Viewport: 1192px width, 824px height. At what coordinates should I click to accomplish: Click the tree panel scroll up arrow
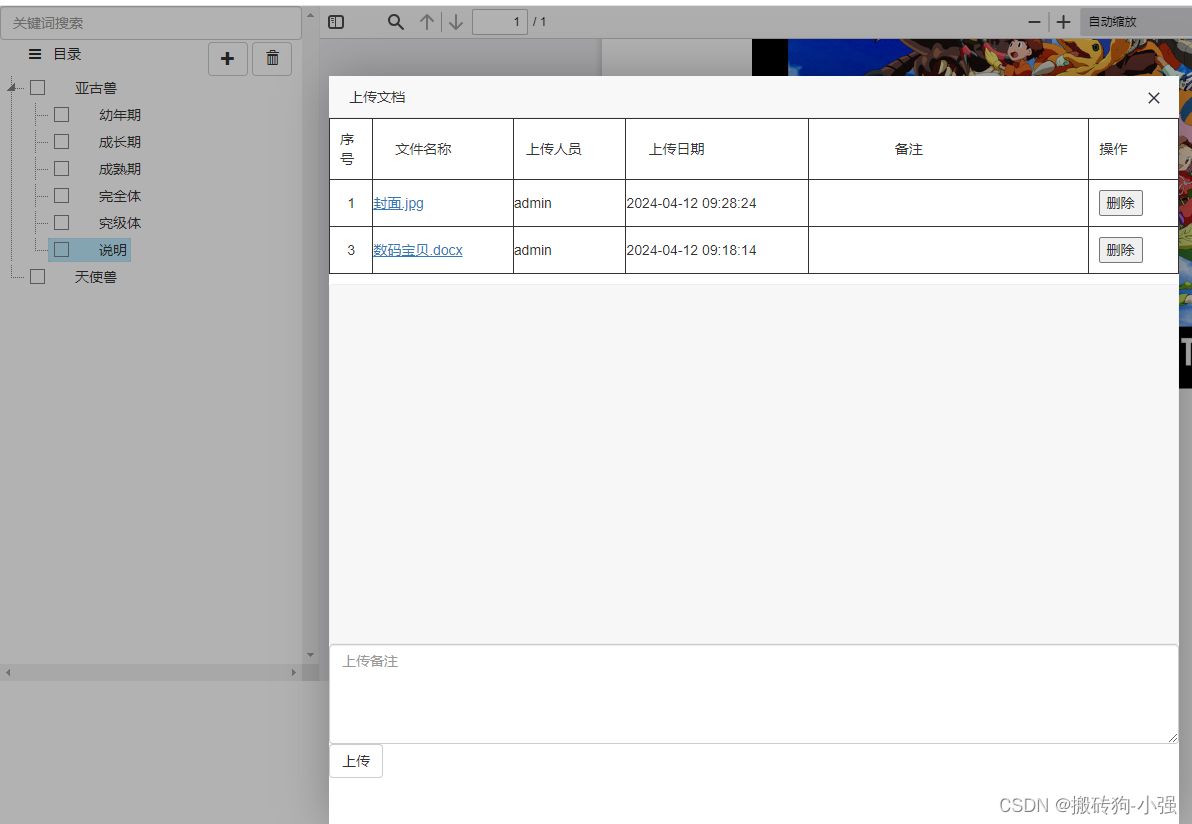(310, 15)
